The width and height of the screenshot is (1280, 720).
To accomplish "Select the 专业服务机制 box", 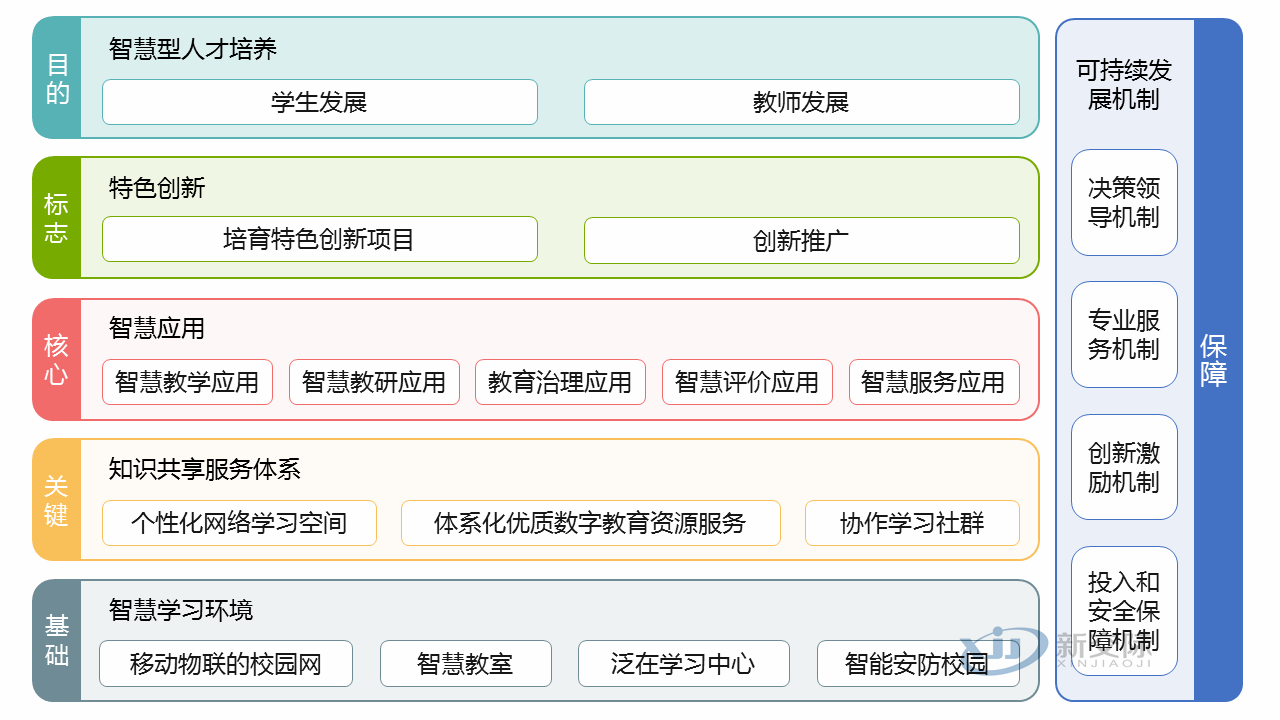I will click(x=1124, y=335).
